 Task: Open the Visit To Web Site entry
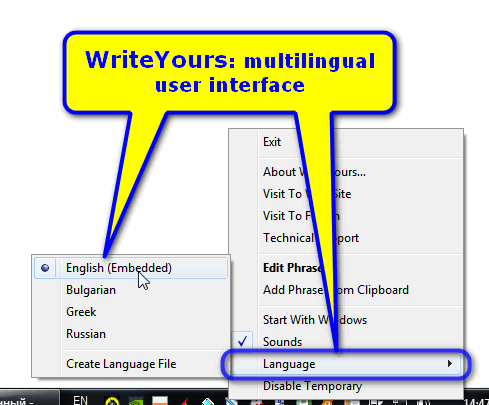[346, 194]
